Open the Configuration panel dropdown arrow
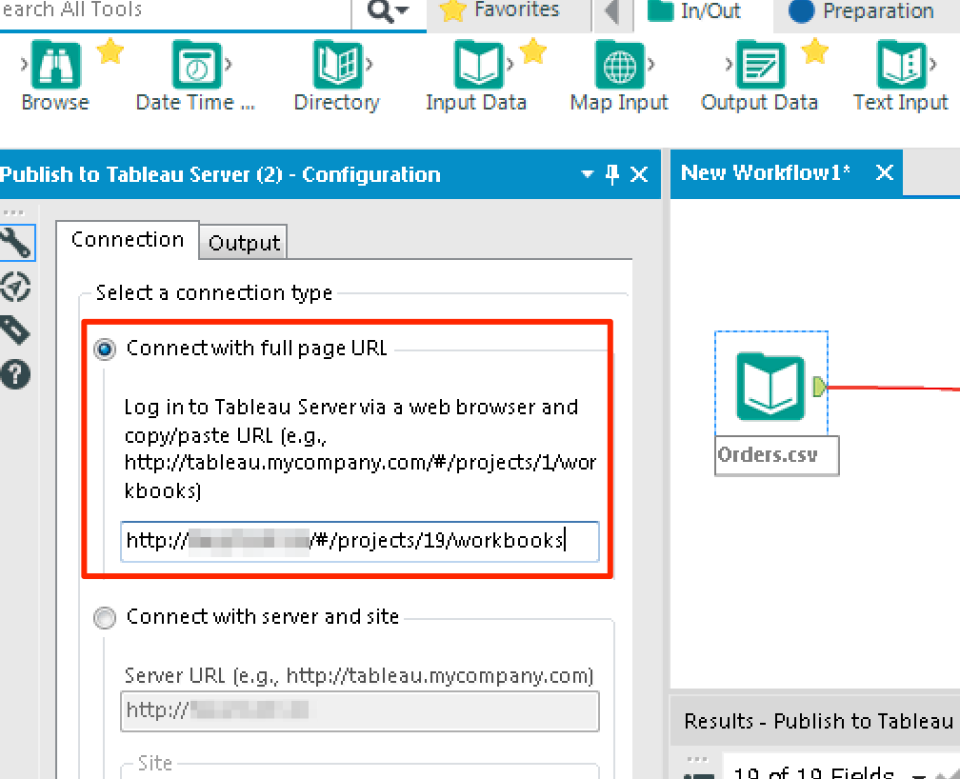The image size is (960, 779). click(x=587, y=173)
